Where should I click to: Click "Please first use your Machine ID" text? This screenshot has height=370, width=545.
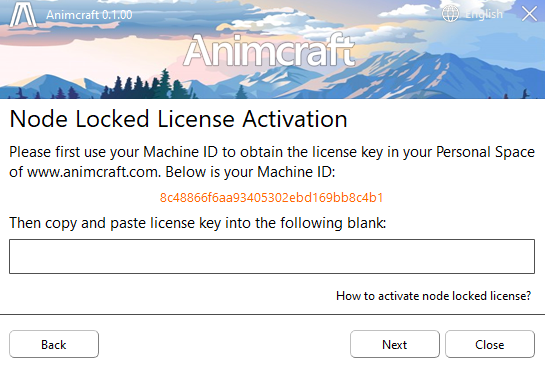click(114, 152)
